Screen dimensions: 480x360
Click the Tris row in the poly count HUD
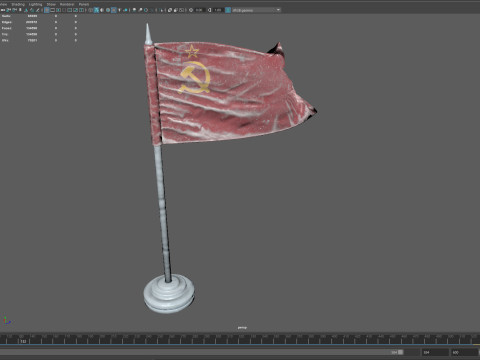39,34
